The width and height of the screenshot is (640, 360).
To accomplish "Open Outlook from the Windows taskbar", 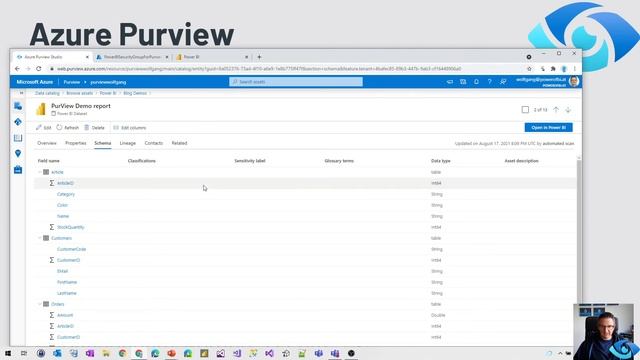I will point(57,353).
